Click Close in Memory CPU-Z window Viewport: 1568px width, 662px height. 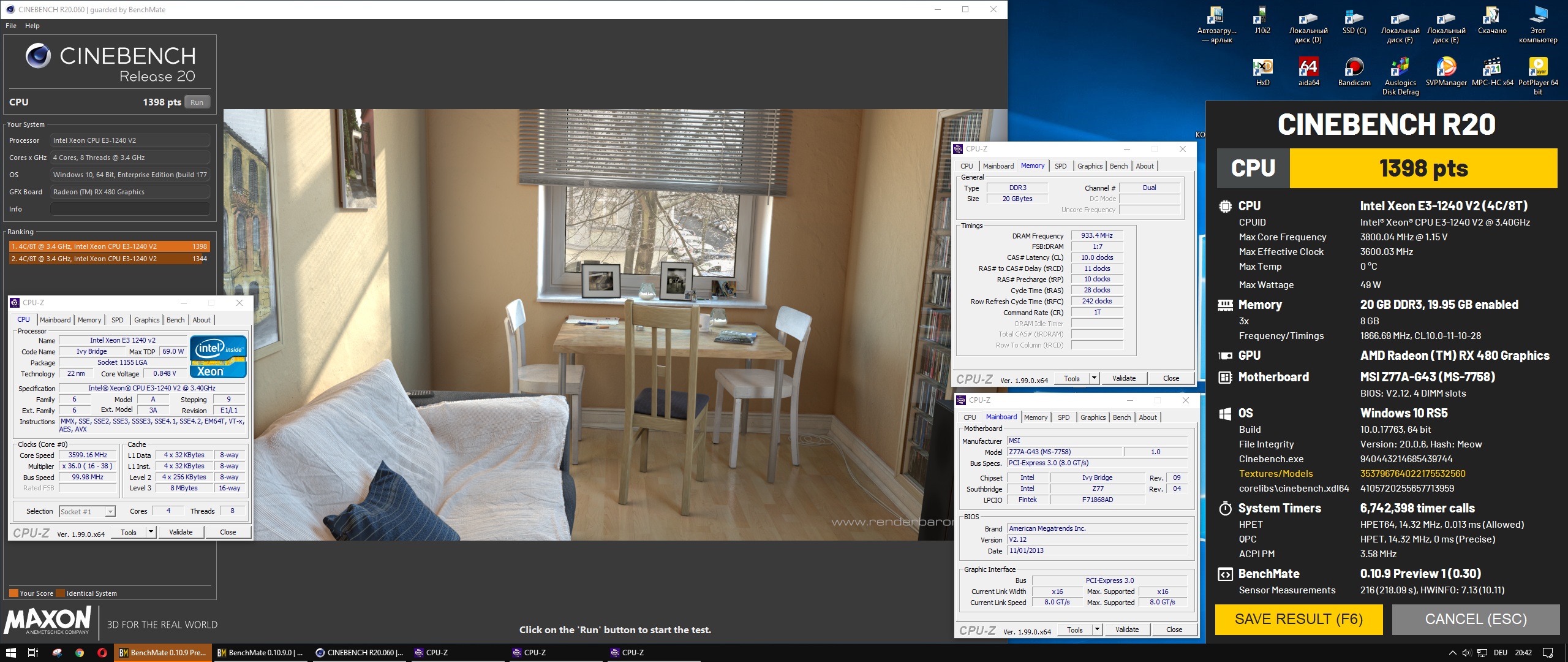pos(1171,378)
